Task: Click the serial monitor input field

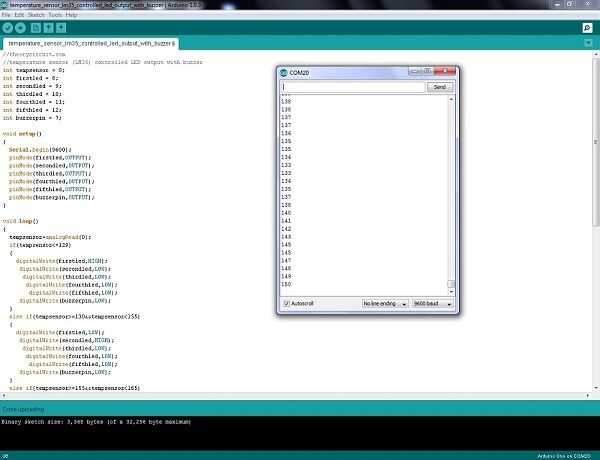Action: (x=353, y=87)
